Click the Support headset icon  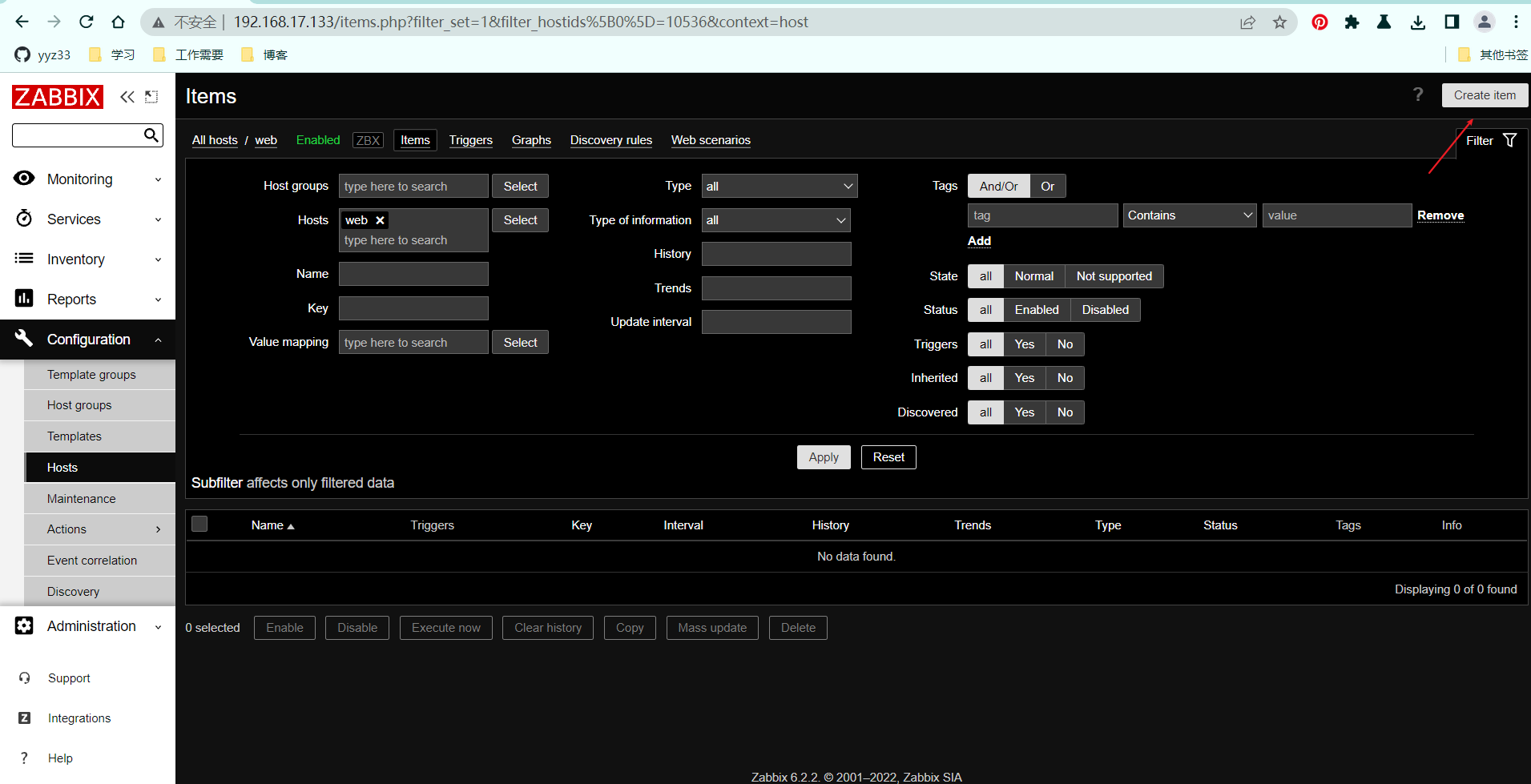[25, 677]
